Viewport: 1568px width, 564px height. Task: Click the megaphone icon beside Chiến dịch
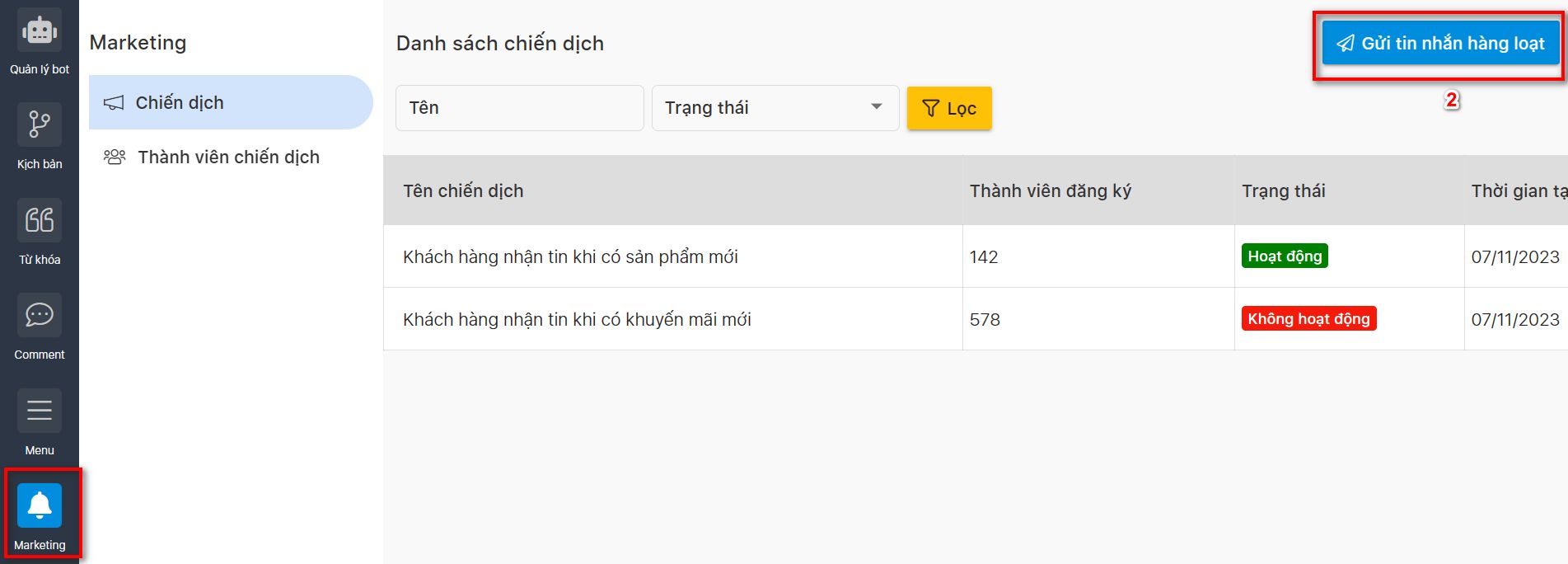pyautogui.click(x=114, y=103)
